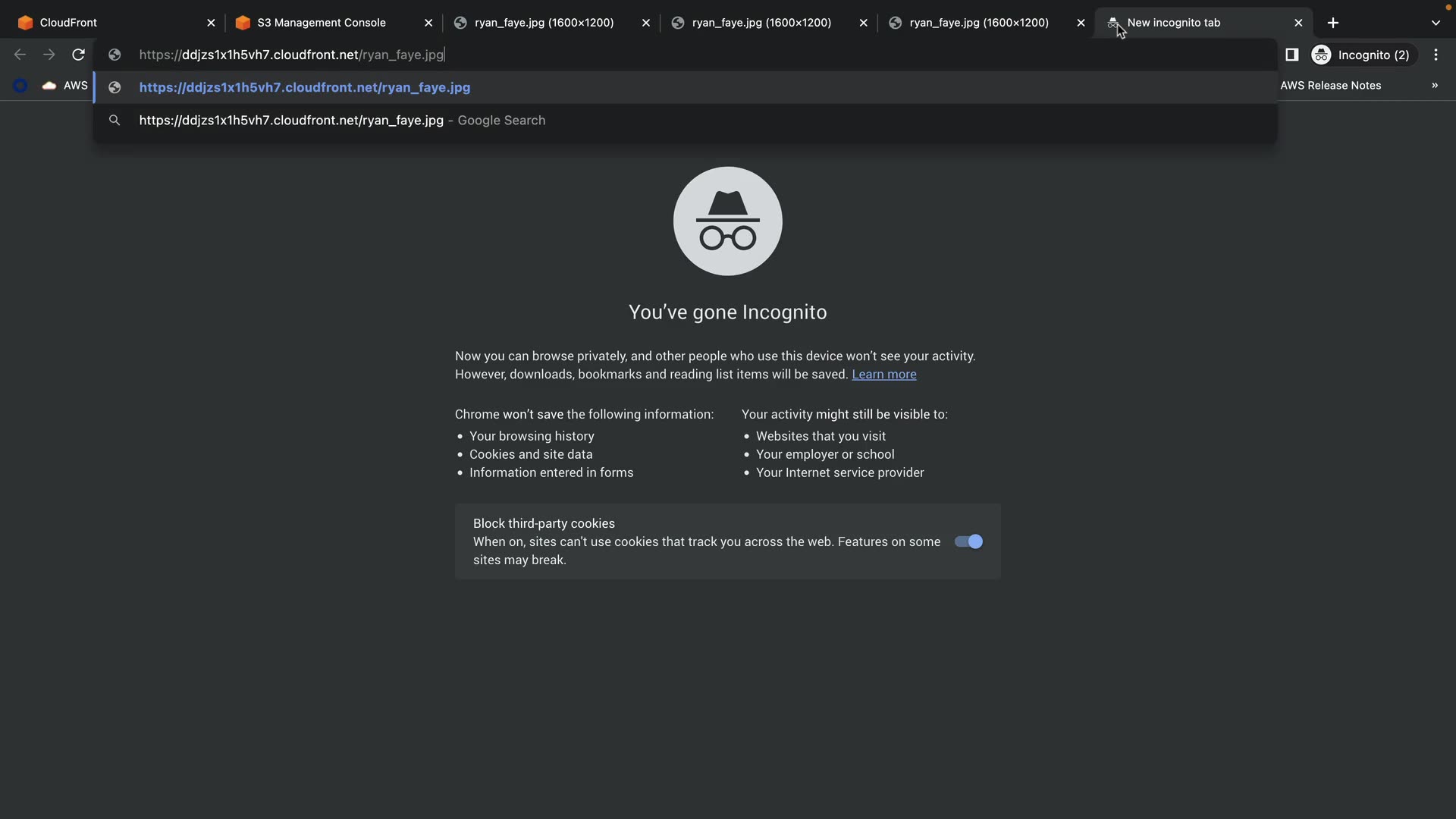Select the cloudfront URL autocomplete suggestion
Viewport: 1456px width, 819px height.
click(x=305, y=87)
